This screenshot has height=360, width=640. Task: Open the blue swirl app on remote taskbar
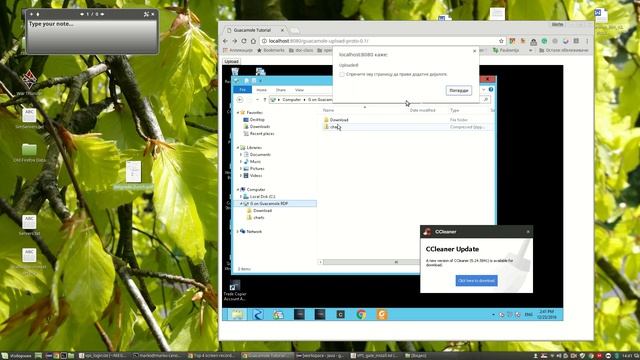point(258,314)
